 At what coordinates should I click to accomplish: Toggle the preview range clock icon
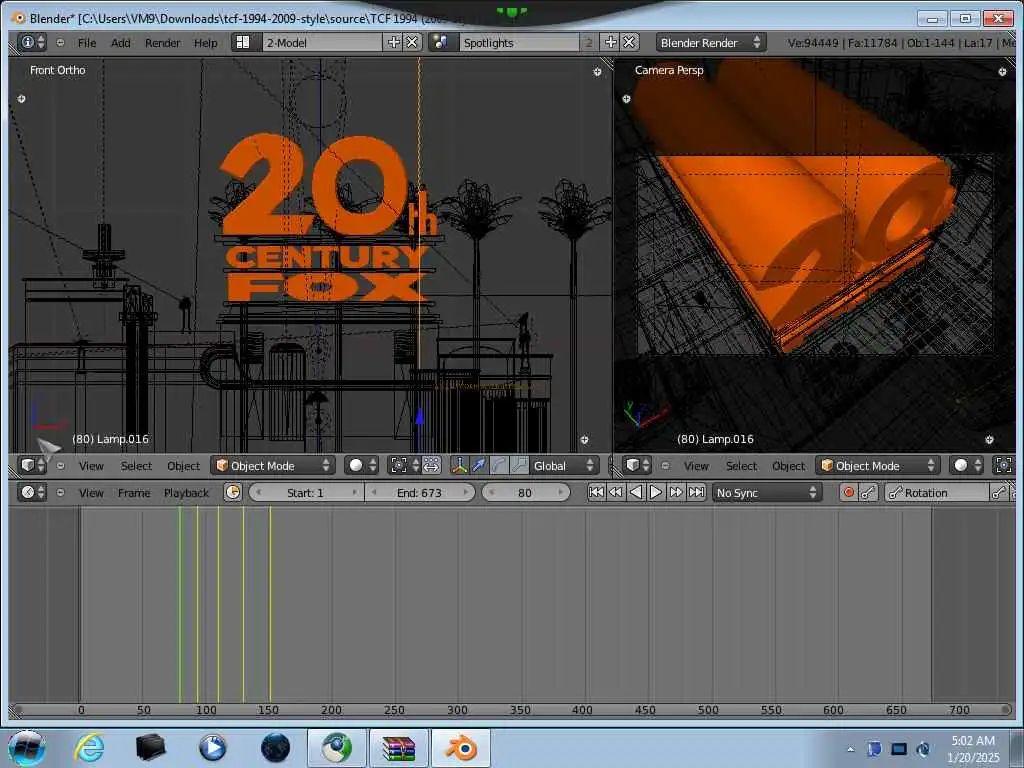232,492
